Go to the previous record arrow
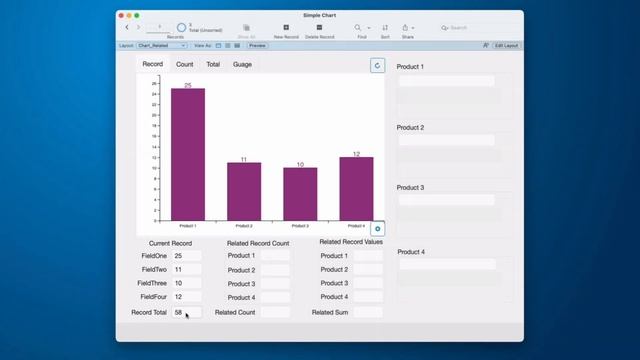 tap(127, 27)
